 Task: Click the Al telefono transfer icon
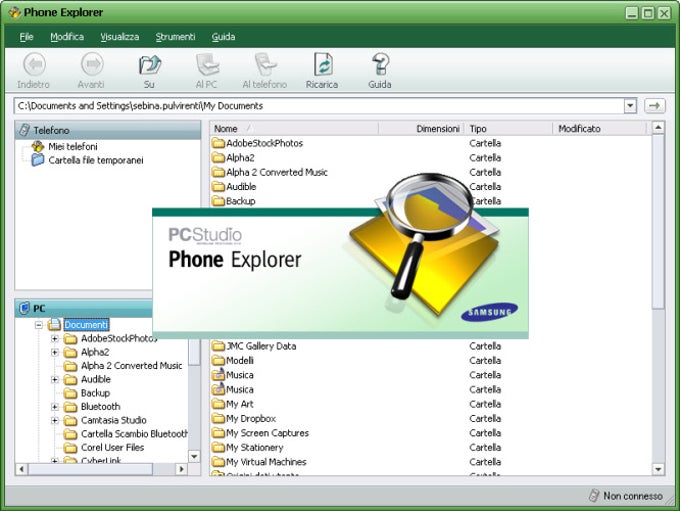point(265,65)
